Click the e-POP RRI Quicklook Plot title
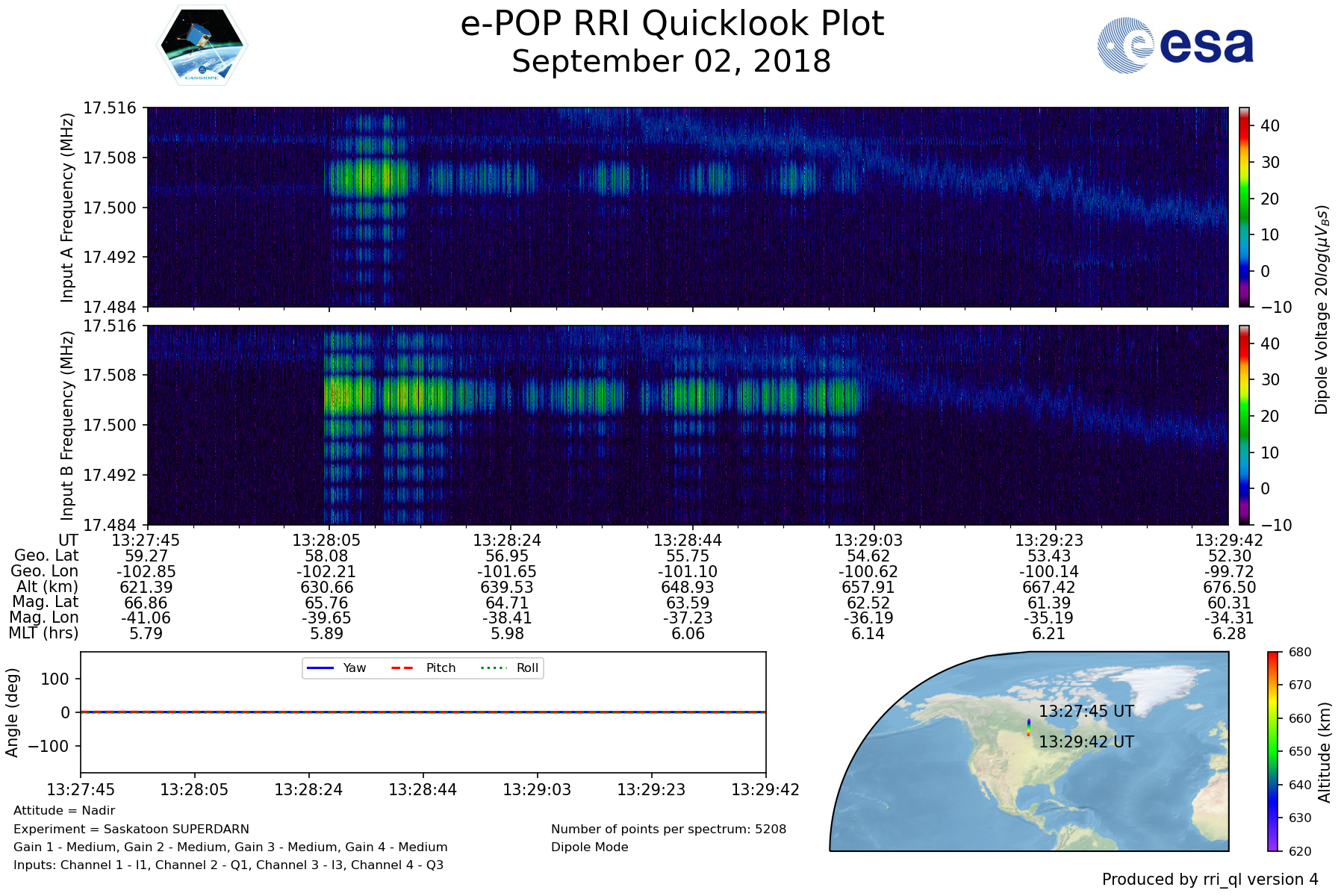The image size is (1344, 896). point(671,24)
